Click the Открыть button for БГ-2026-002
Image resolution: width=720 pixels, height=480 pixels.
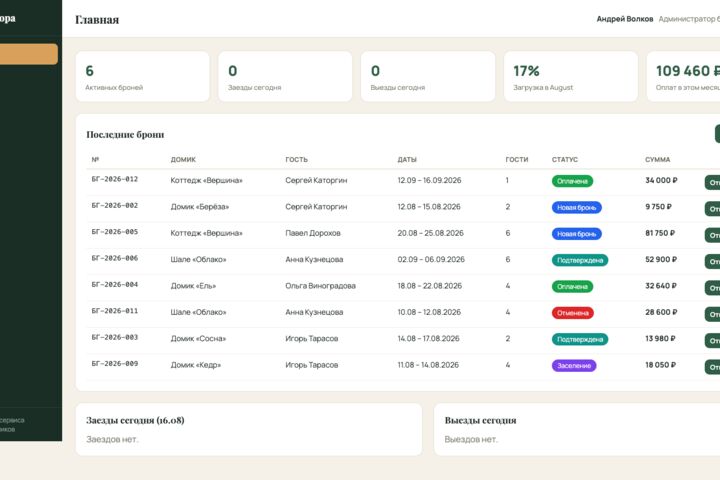pyautogui.click(x=713, y=209)
